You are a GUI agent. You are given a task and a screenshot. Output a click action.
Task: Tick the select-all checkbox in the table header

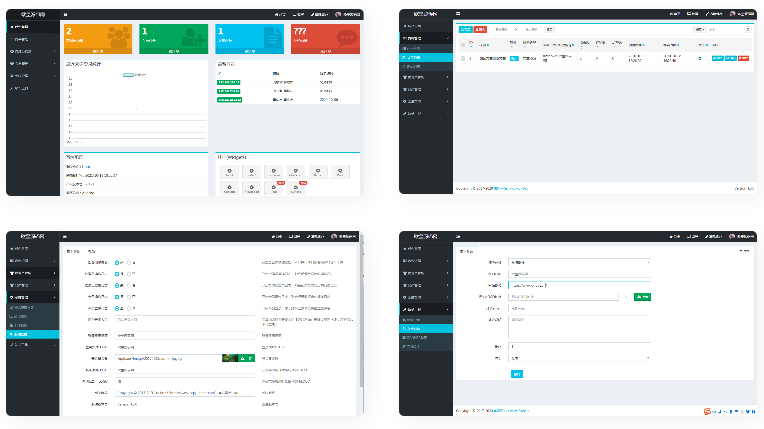click(463, 46)
